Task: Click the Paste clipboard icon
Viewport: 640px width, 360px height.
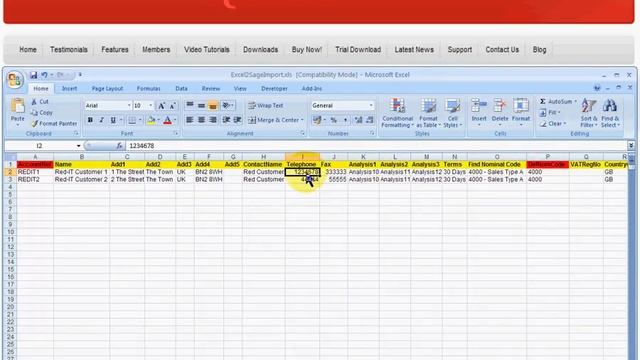Action: tap(18, 105)
